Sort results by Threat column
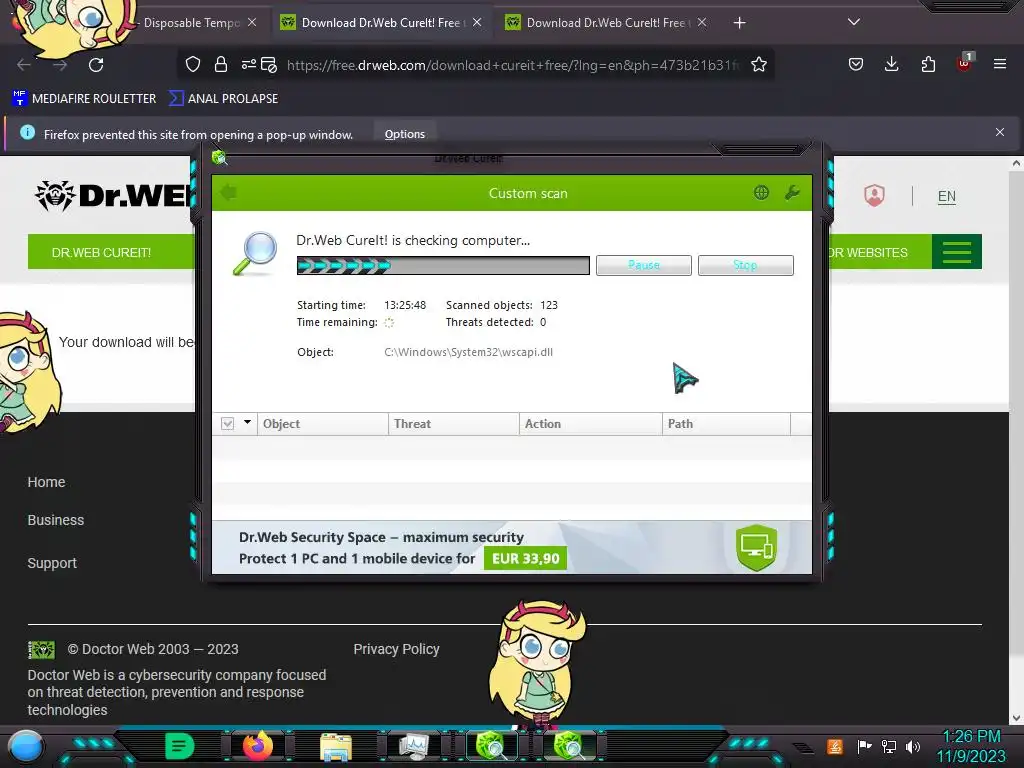 tap(454, 424)
